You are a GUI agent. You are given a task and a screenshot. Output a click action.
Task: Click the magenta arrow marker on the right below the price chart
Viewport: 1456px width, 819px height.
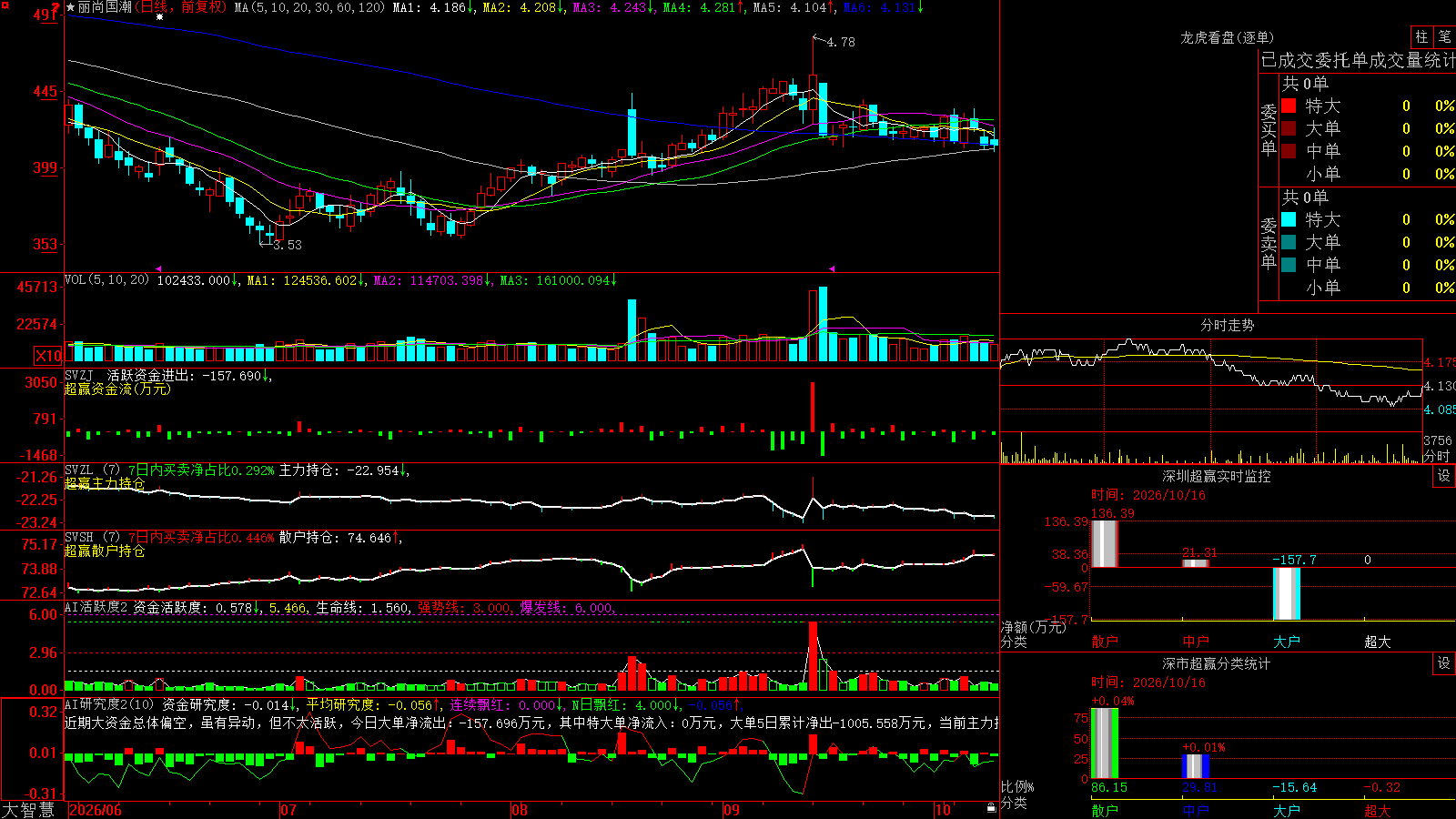tap(832, 268)
